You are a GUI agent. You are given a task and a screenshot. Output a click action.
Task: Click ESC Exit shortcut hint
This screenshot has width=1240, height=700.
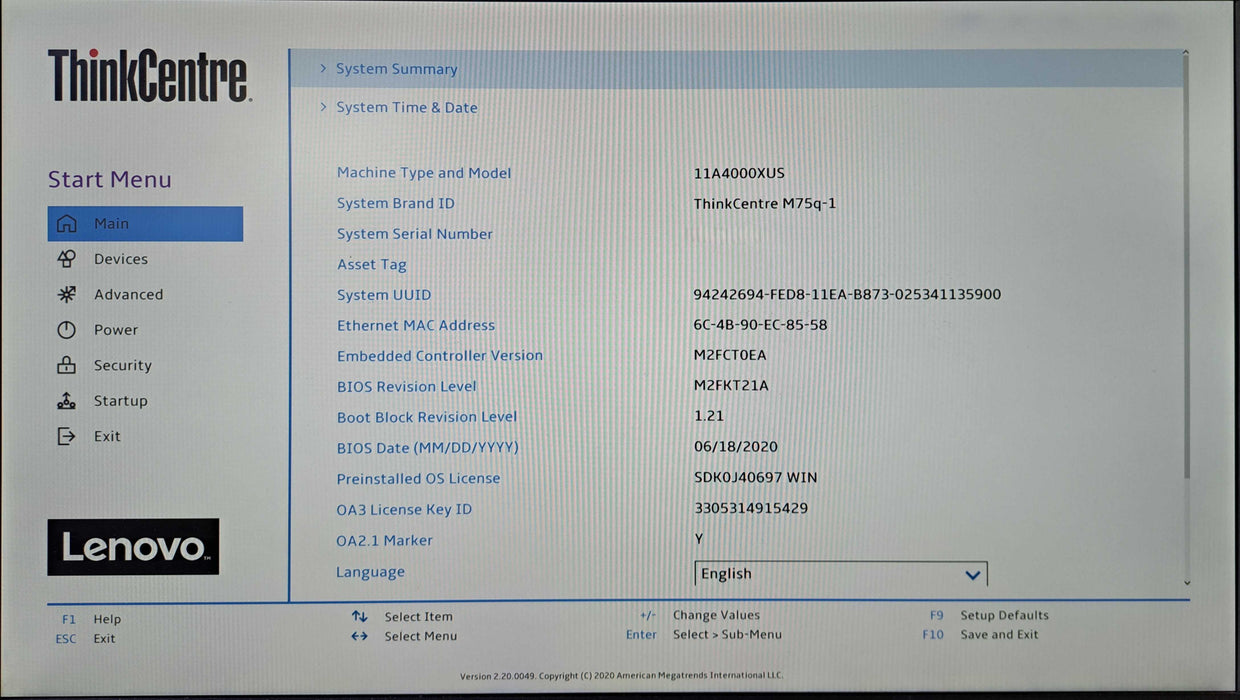point(85,638)
